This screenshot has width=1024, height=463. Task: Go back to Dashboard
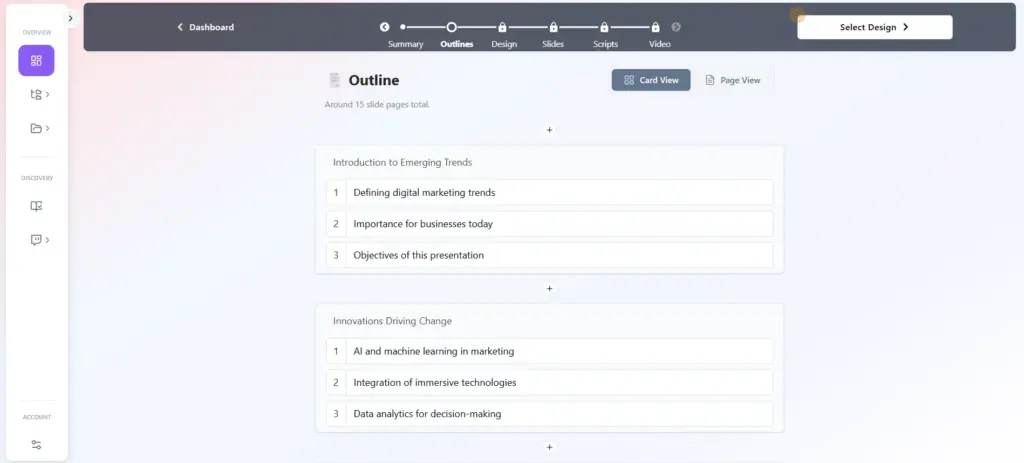(x=205, y=27)
